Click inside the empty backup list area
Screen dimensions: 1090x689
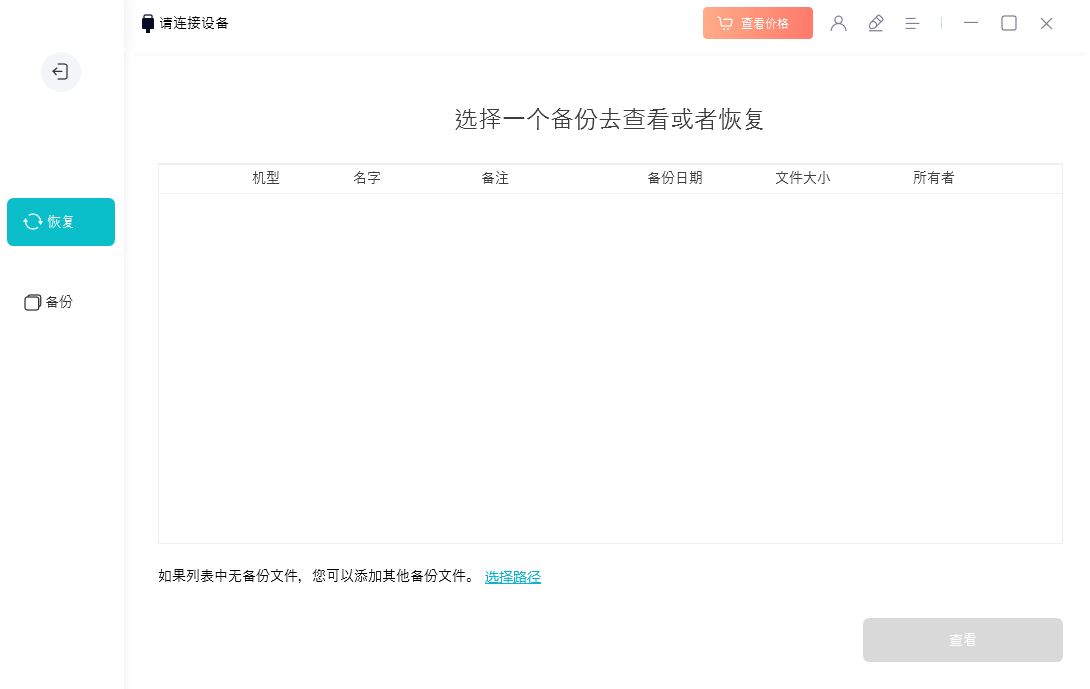[x=610, y=368]
